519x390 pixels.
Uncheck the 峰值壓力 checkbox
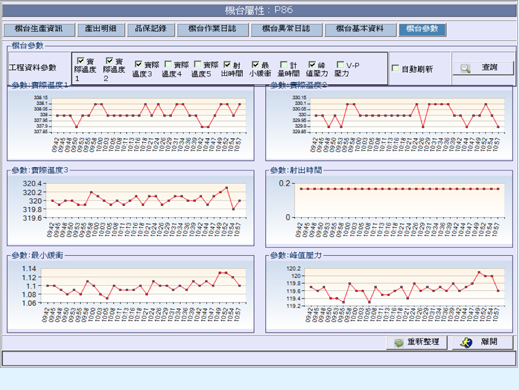tap(312, 64)
